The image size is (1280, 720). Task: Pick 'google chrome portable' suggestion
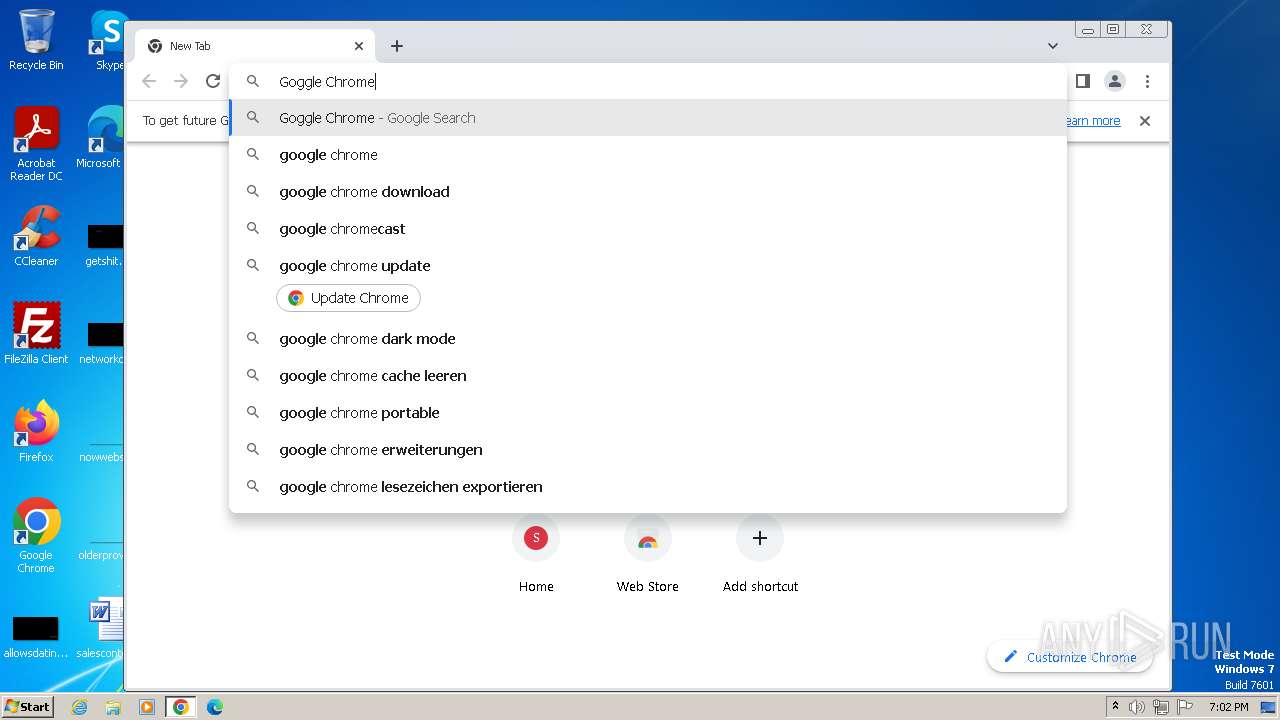648,413
